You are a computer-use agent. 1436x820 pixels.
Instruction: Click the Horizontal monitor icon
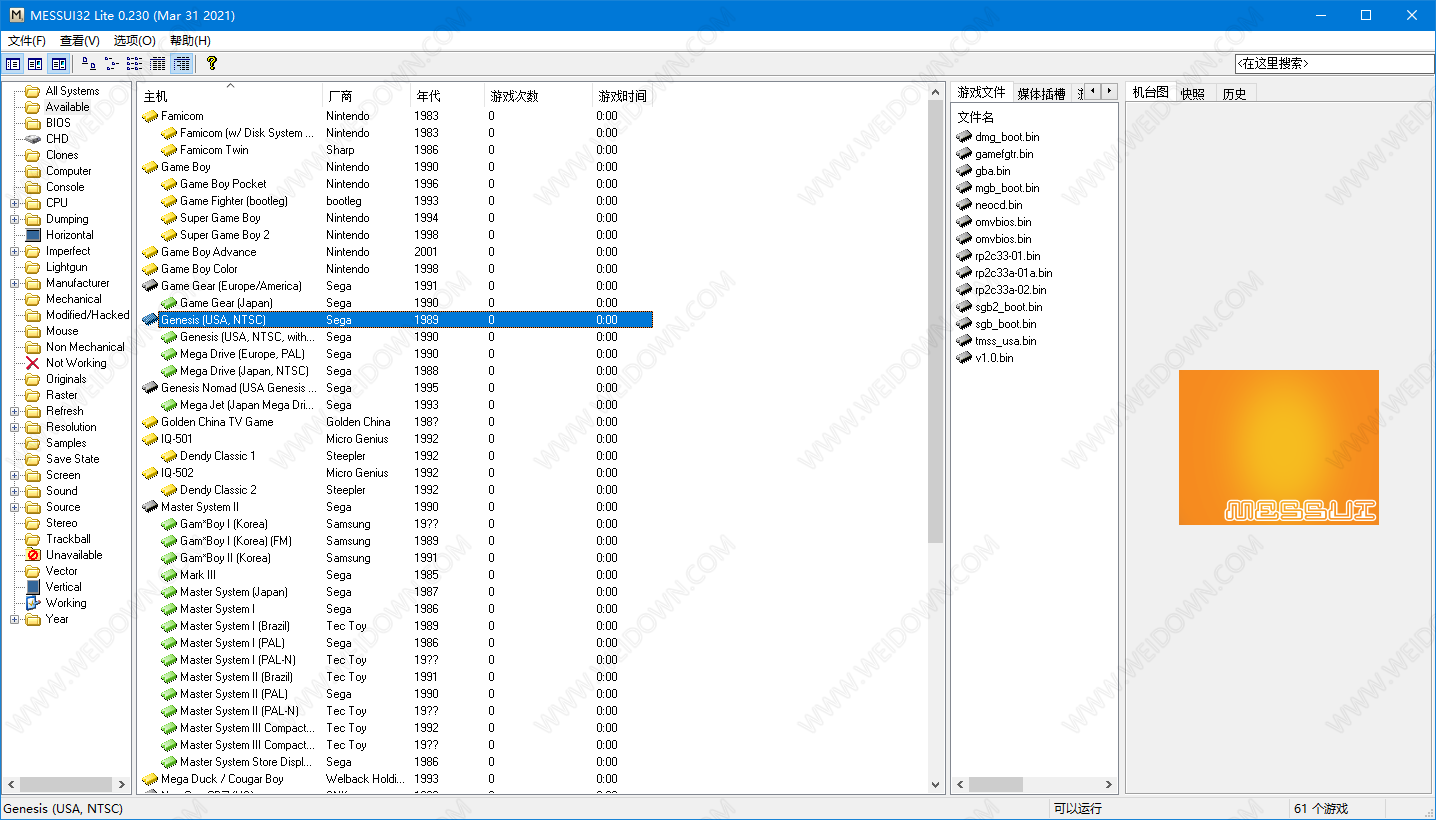(32, 235)
